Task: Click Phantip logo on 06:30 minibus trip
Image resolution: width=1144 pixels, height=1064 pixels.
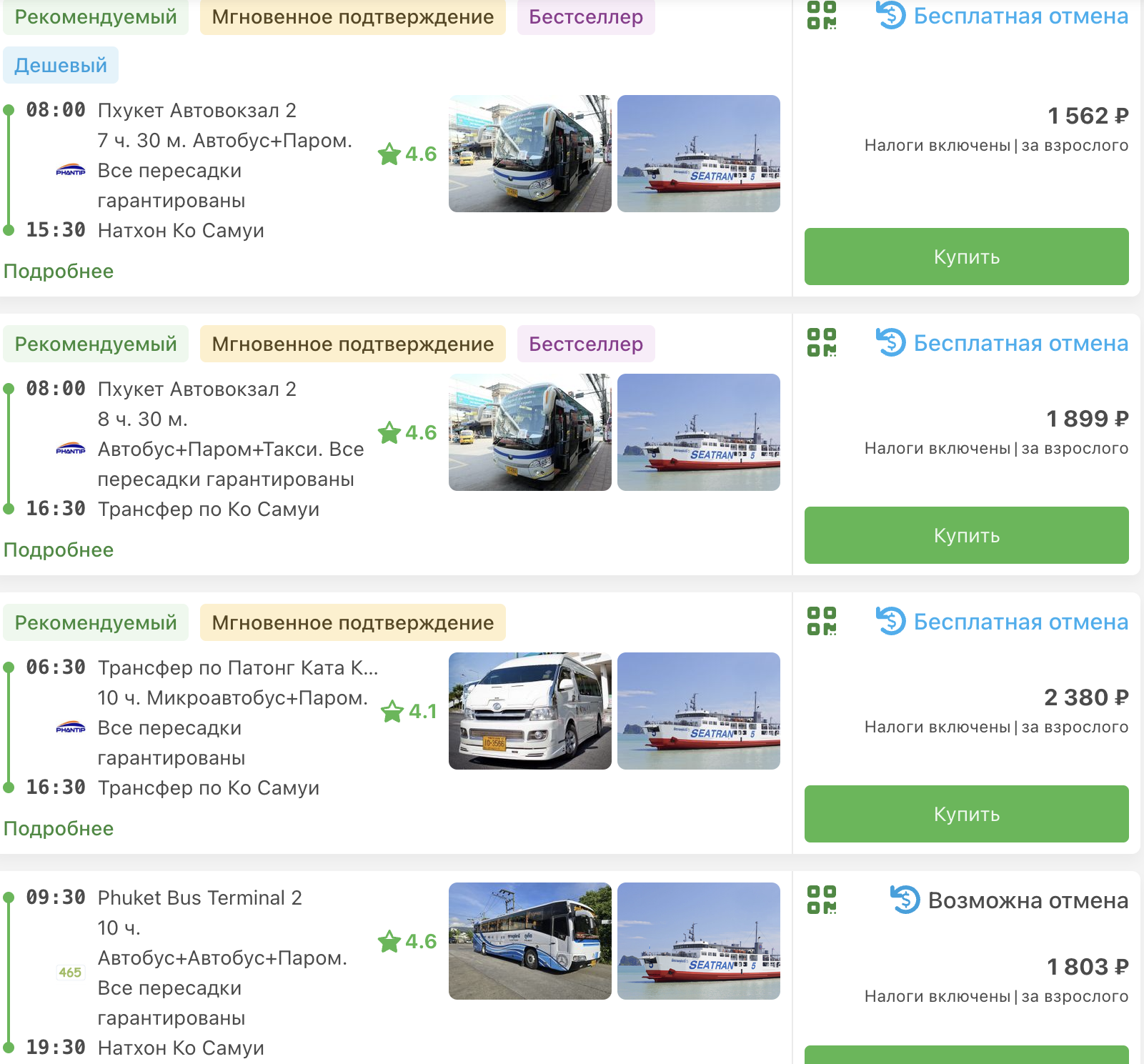Action: click(x=71, y=728)
